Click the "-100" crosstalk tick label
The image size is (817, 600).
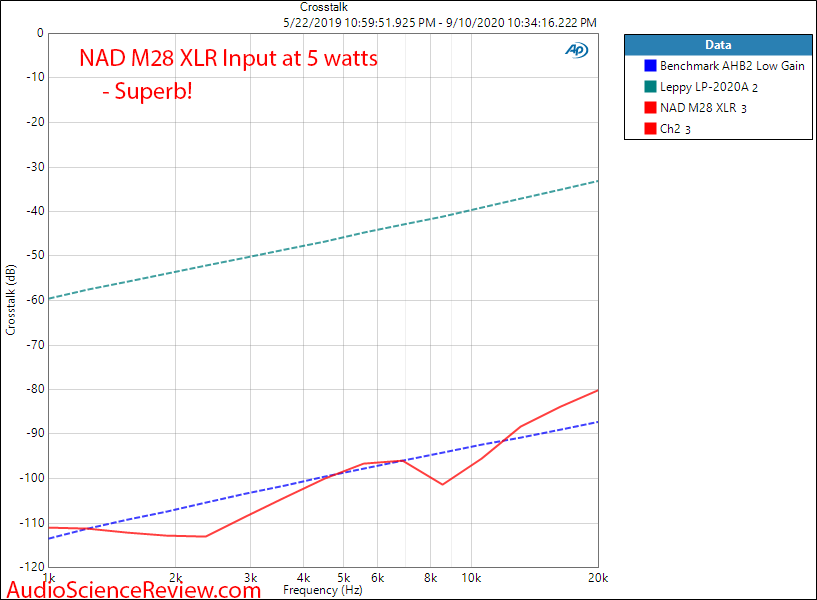[x=32, y=478]
